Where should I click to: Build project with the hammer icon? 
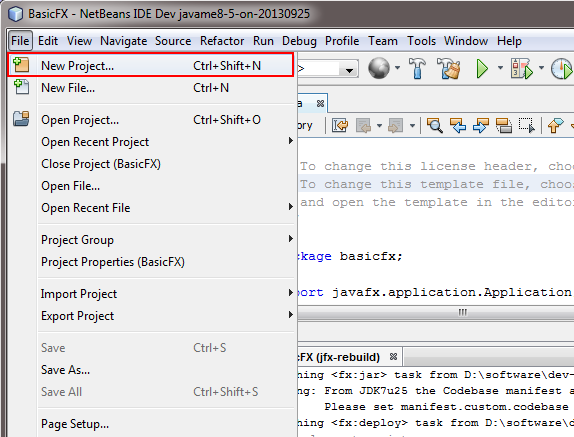point(417,68)
